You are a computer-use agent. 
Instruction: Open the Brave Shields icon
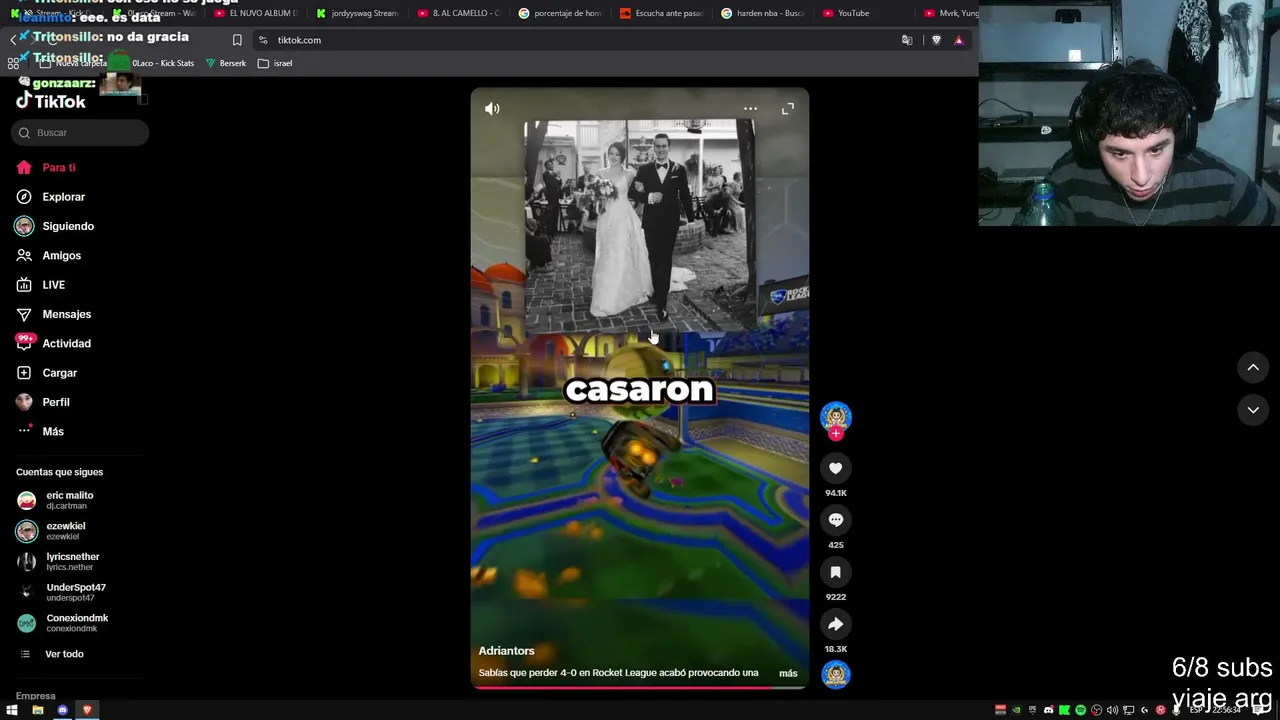[x=936, y=40]
